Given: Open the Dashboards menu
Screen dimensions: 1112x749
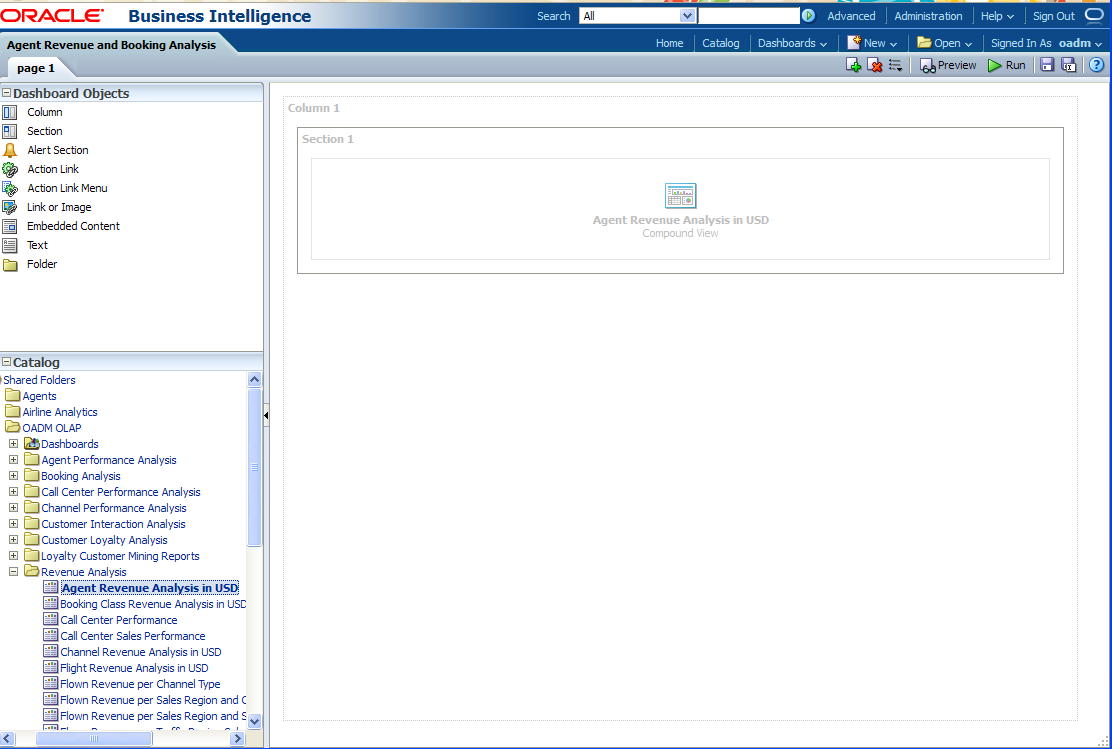Looking at the screenshot, I should click(x=792, y=43).
